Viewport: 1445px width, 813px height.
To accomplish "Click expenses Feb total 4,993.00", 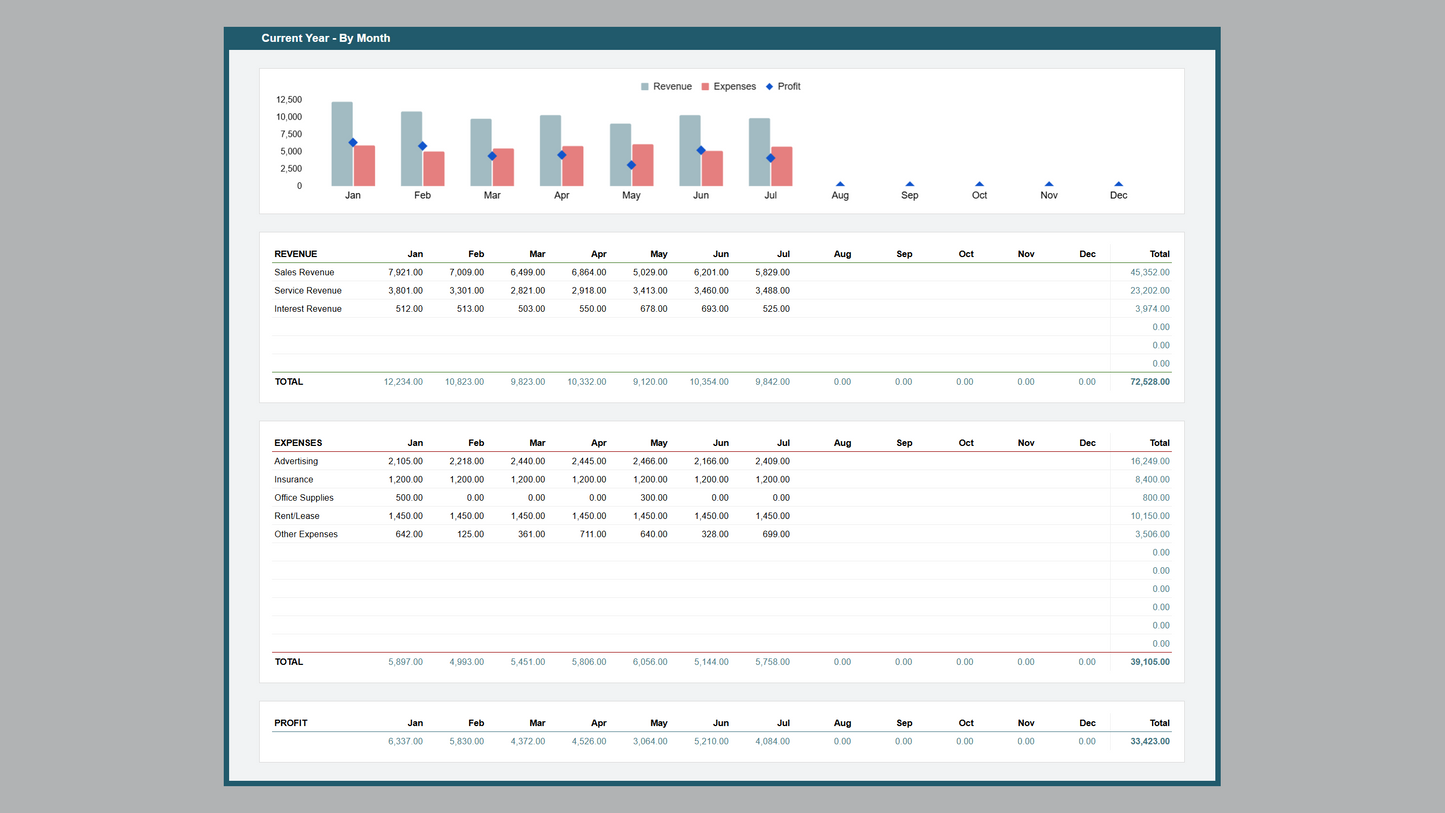I will [466, 662].
